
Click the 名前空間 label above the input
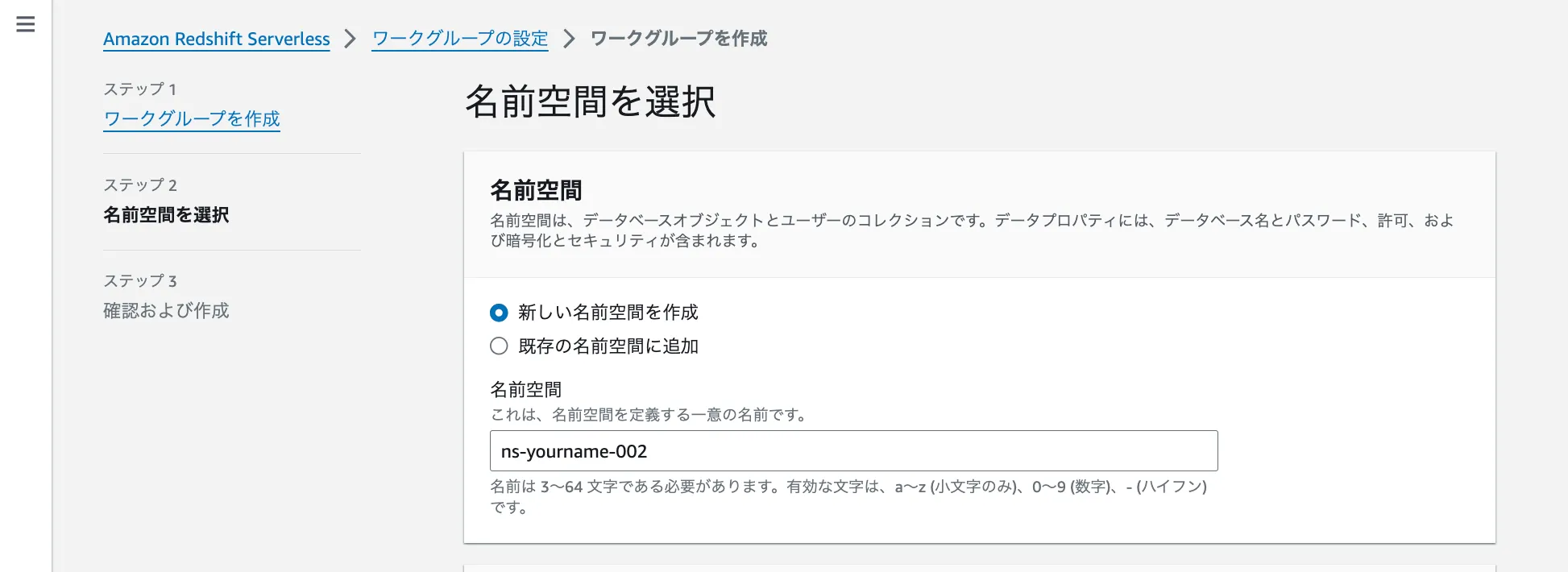click(525, 390)
